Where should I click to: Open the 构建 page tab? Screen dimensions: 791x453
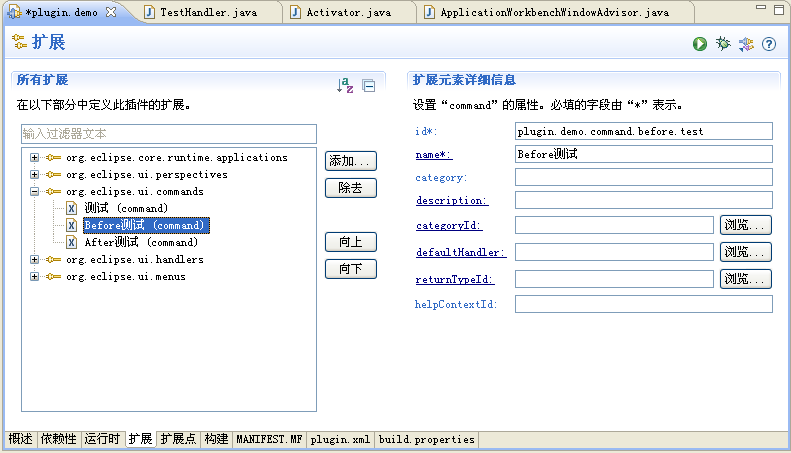tap(216, 439)
